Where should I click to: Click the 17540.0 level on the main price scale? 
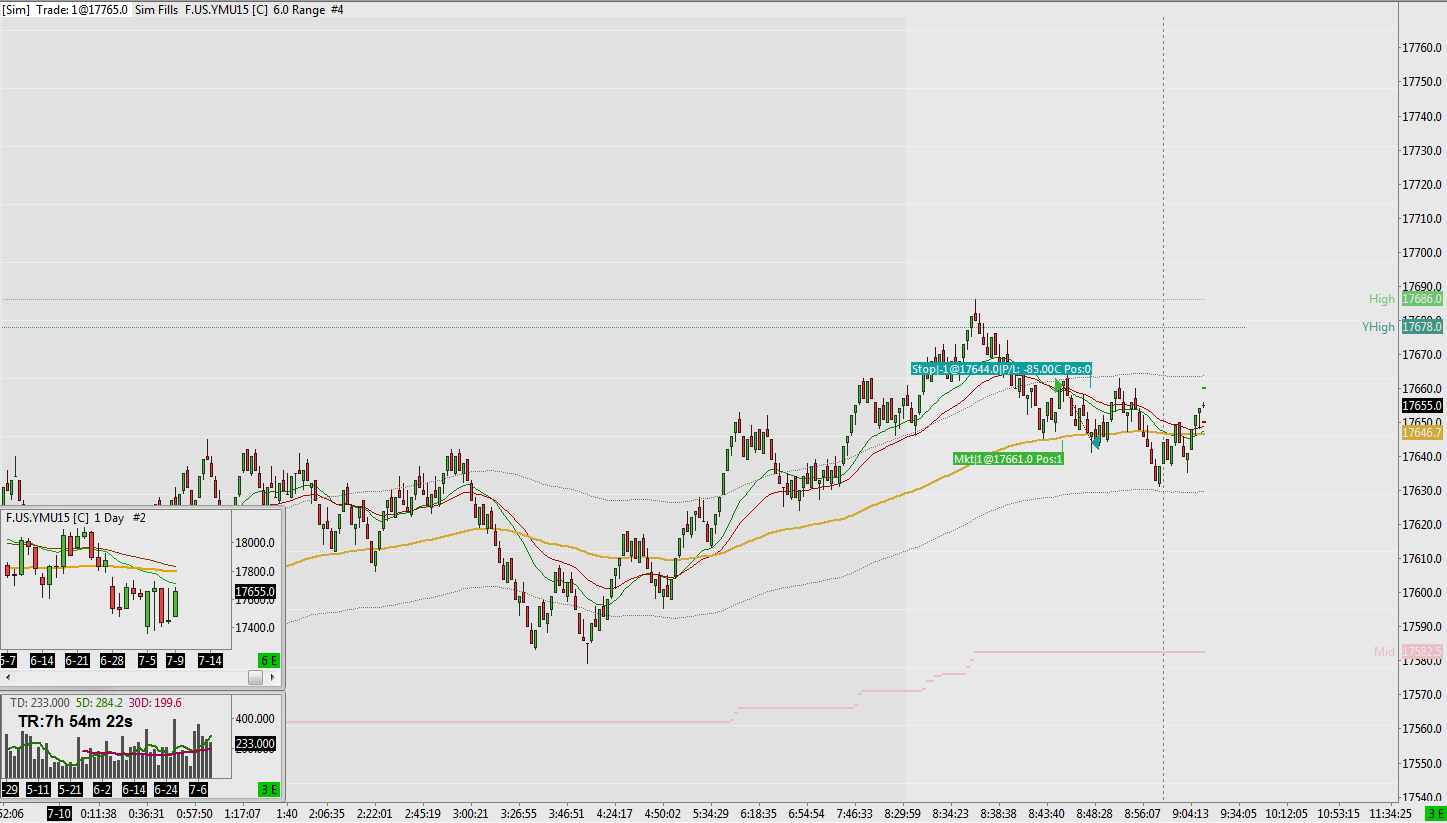coord(1422,797)
